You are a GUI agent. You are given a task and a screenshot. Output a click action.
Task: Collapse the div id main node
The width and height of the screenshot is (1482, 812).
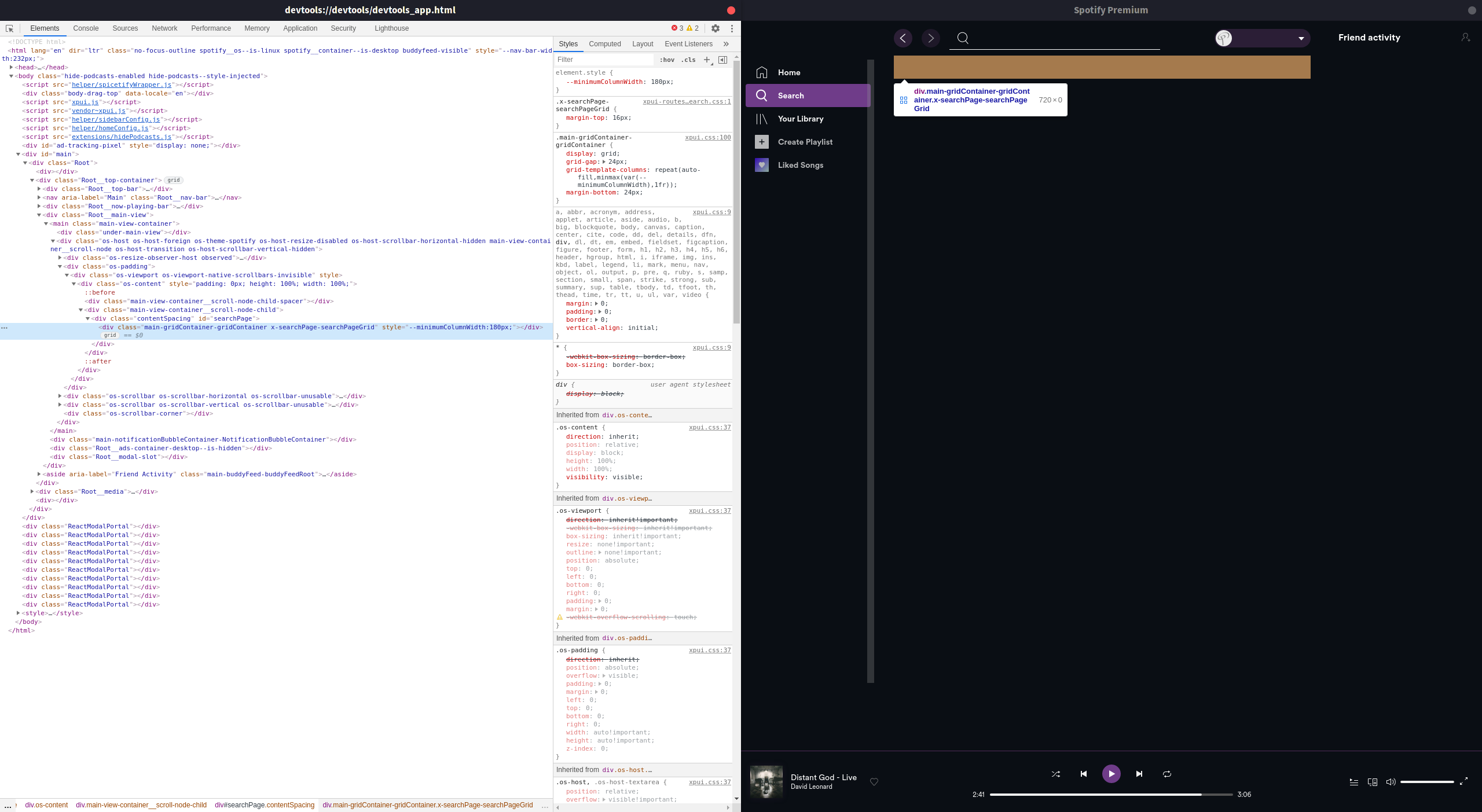(18, 154)
